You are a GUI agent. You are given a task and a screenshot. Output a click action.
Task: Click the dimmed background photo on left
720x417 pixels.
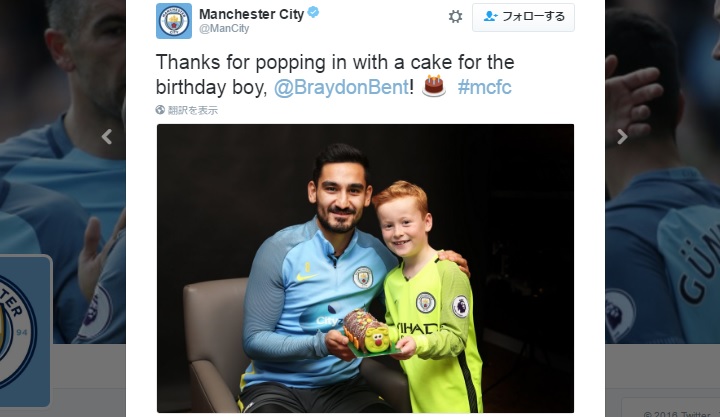63,172
